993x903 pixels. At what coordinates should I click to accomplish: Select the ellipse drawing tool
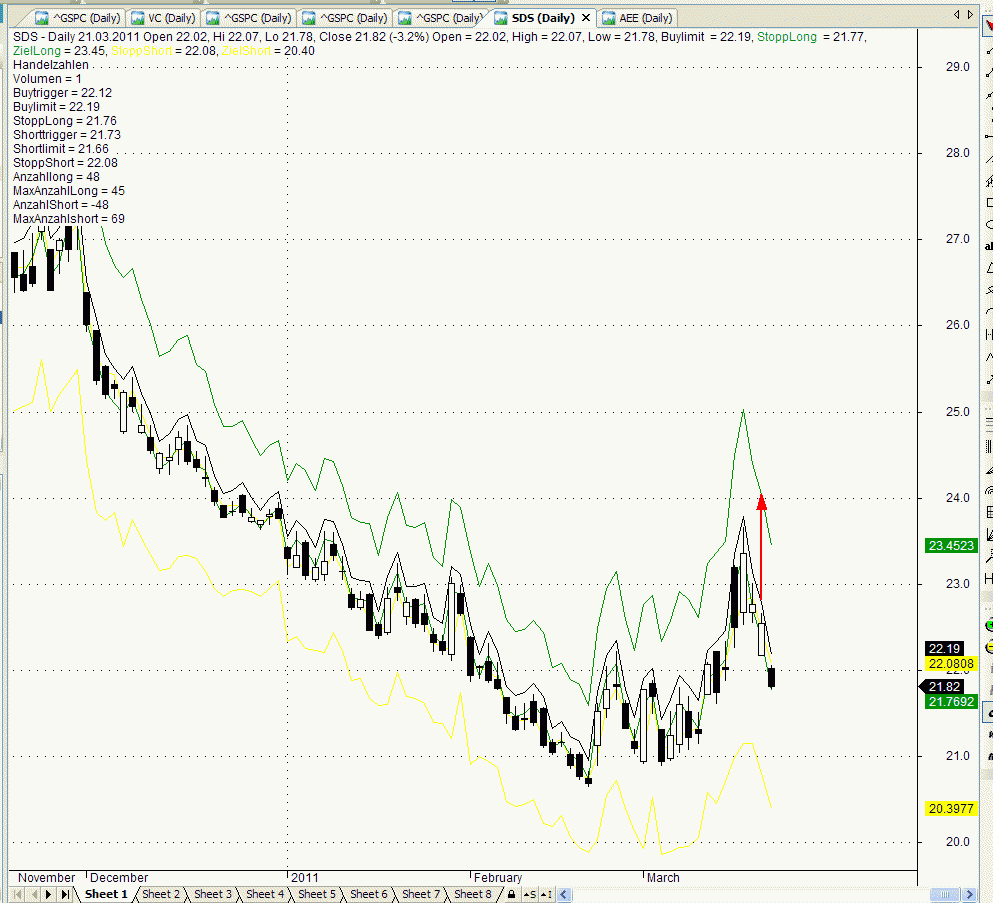989,224
